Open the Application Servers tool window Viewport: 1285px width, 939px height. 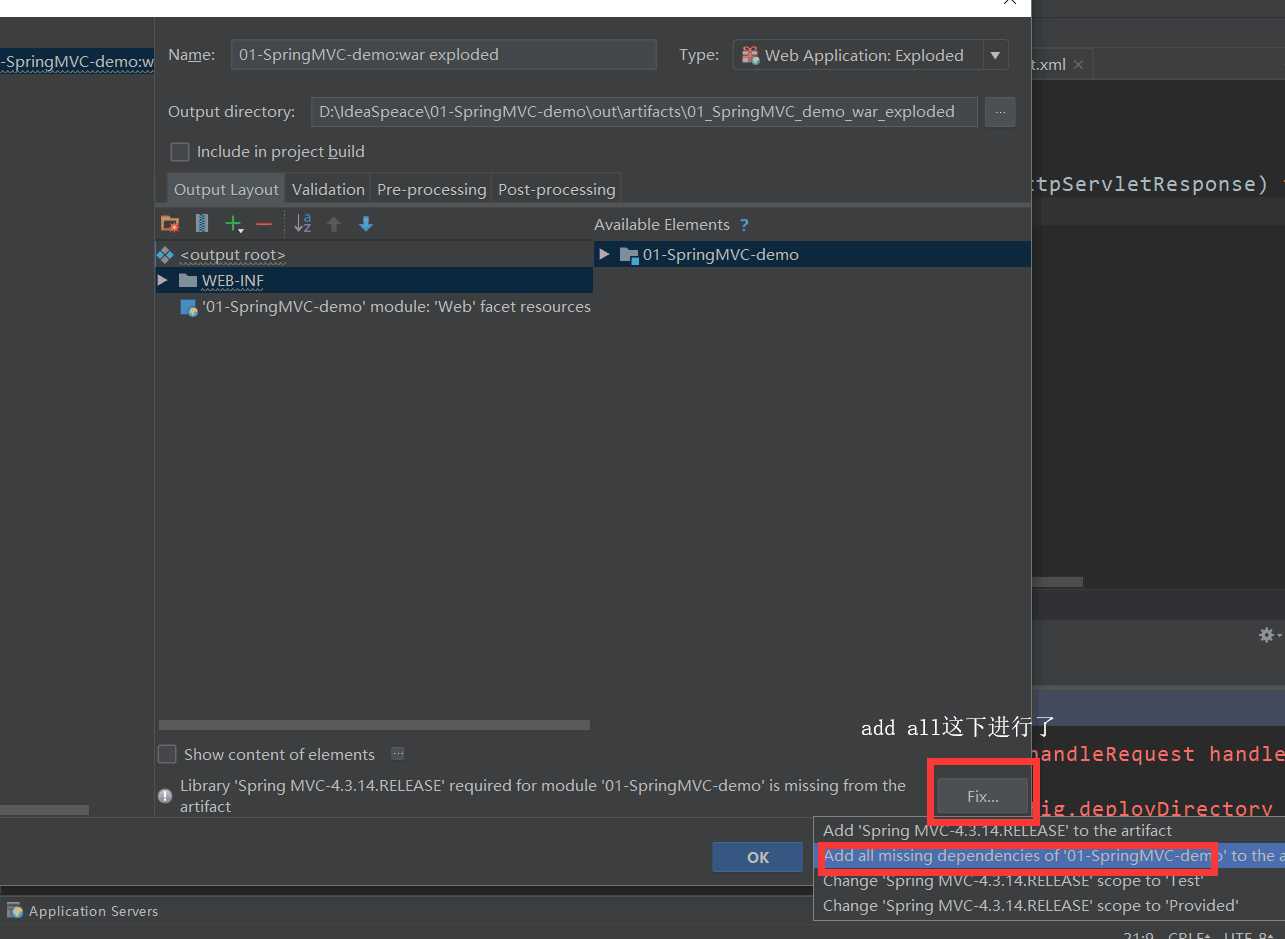(83, 911)
